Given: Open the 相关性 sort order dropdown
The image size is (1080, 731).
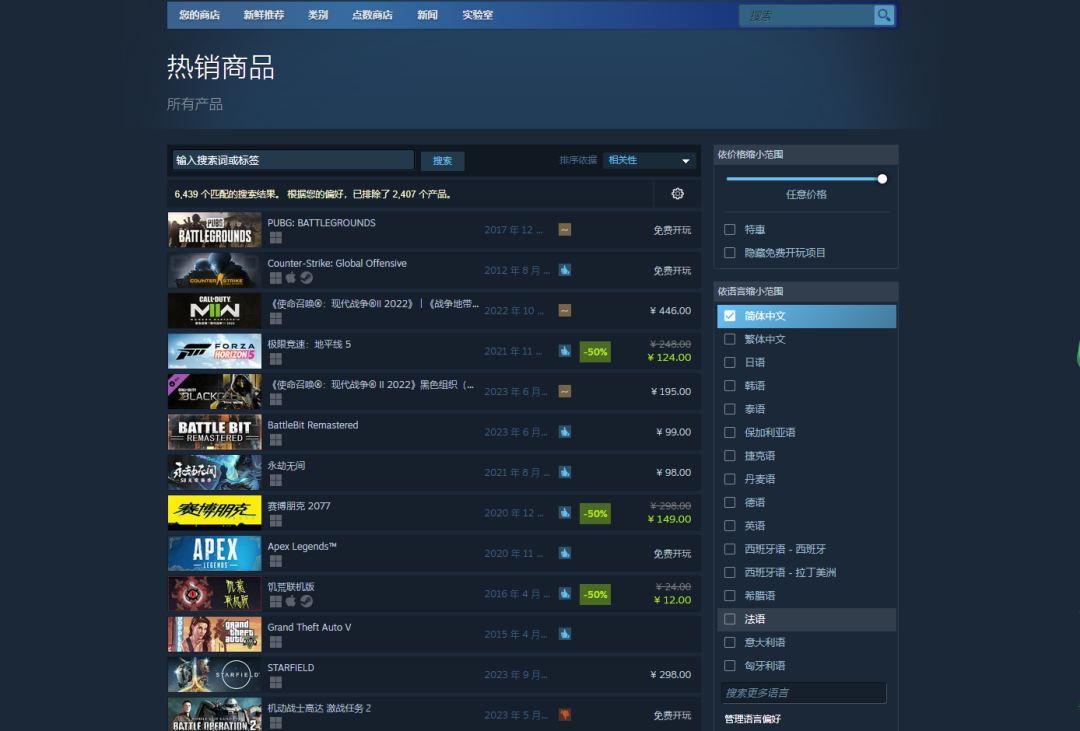Looking at the screenshot, I should (649, 161).
